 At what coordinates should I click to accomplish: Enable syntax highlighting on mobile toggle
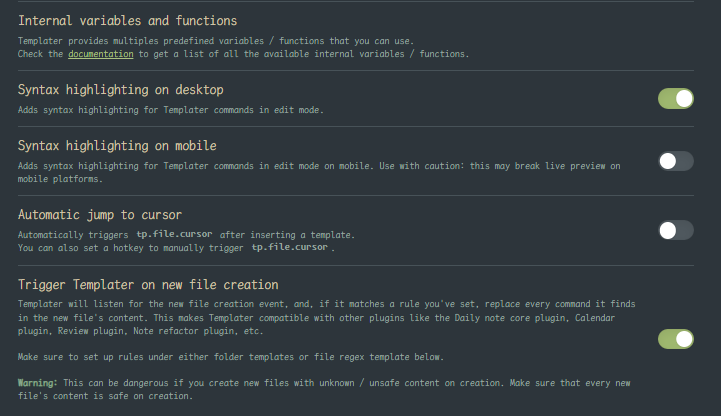675,160
